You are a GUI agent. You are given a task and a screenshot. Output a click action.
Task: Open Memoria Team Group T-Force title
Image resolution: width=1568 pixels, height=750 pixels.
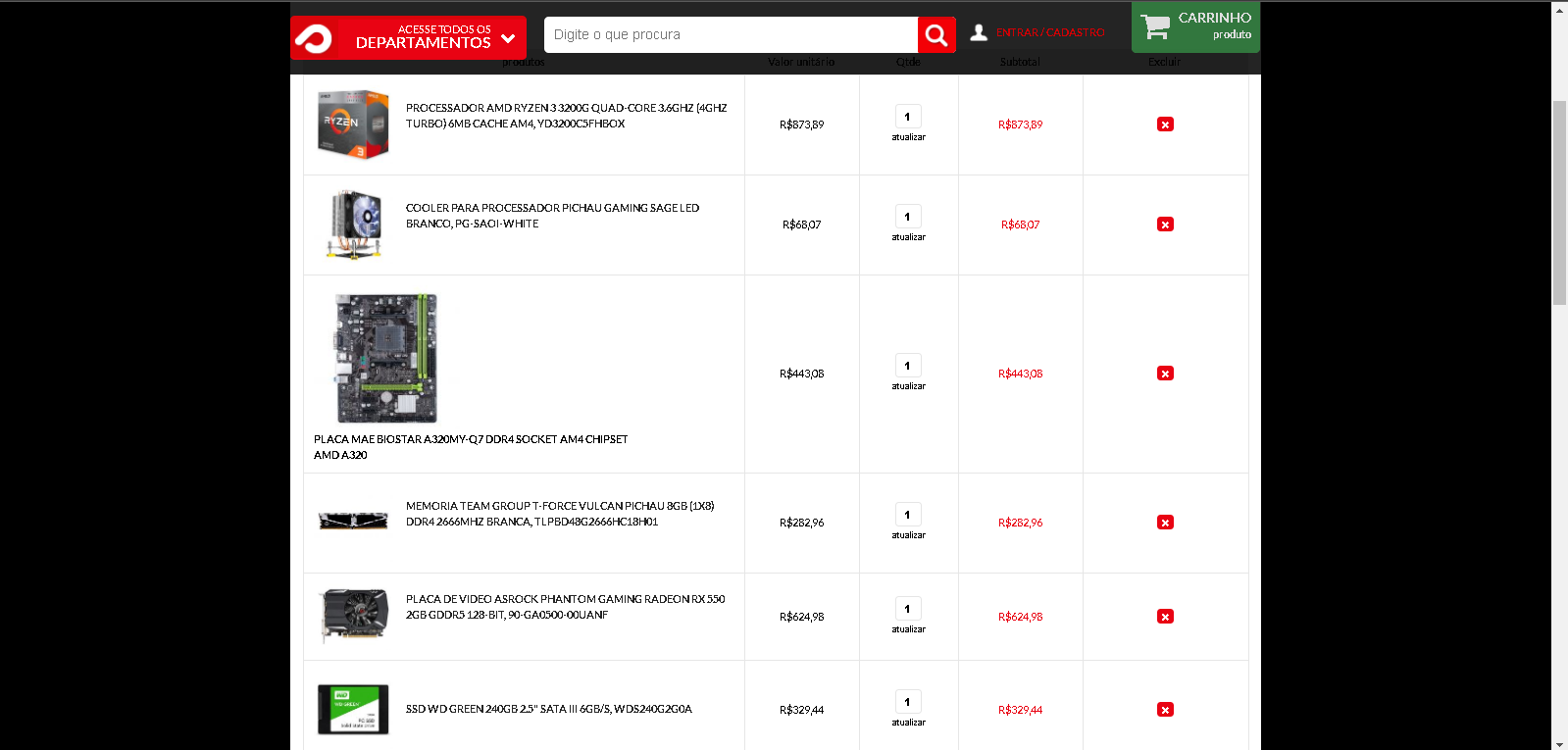(560, 514)
